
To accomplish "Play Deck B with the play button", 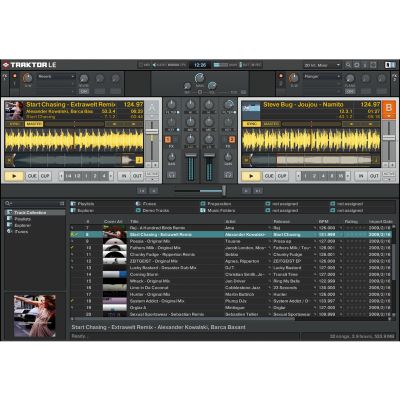I will point(251,176).
